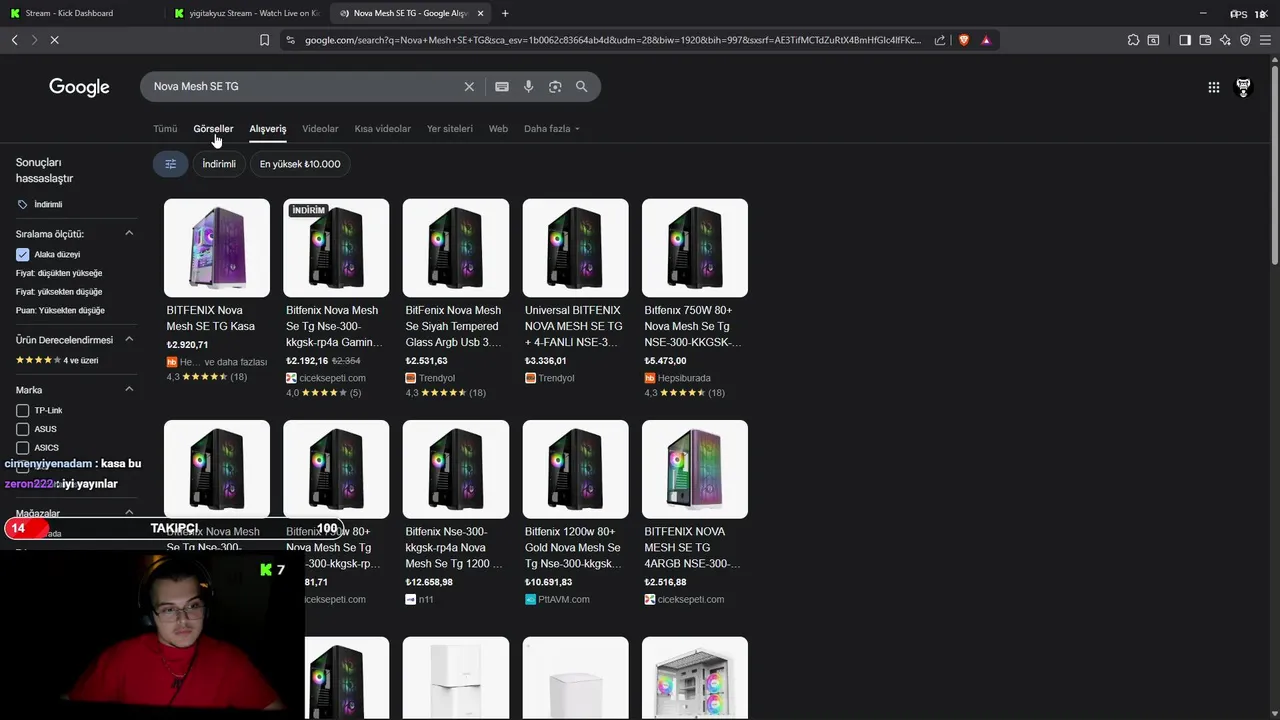The height and width of the screenshot is (720, 1280).
Task: Open the filter sliders icon chip
Action: click(170, 164)
